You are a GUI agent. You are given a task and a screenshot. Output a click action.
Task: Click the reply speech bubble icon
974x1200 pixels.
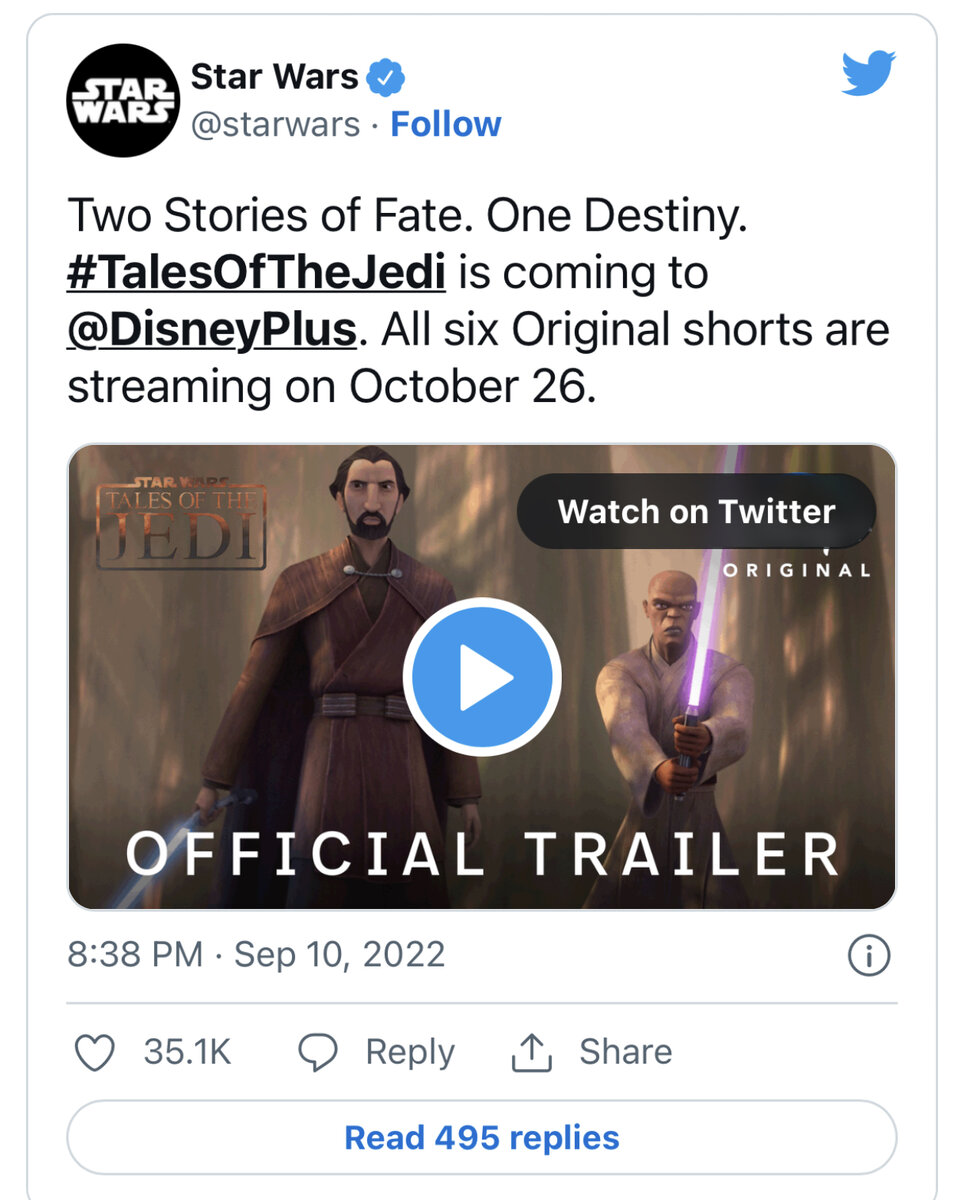pos(319,1052)
